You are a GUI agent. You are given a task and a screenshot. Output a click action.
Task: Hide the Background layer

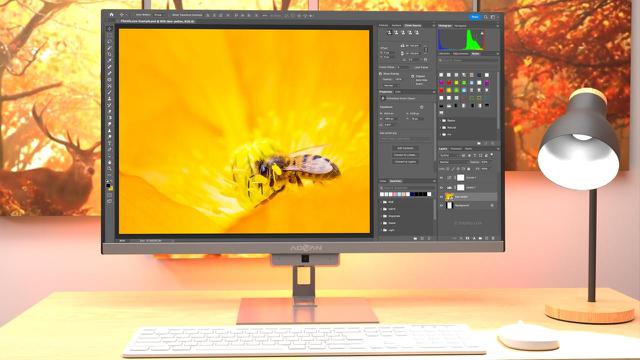(441, 205)
